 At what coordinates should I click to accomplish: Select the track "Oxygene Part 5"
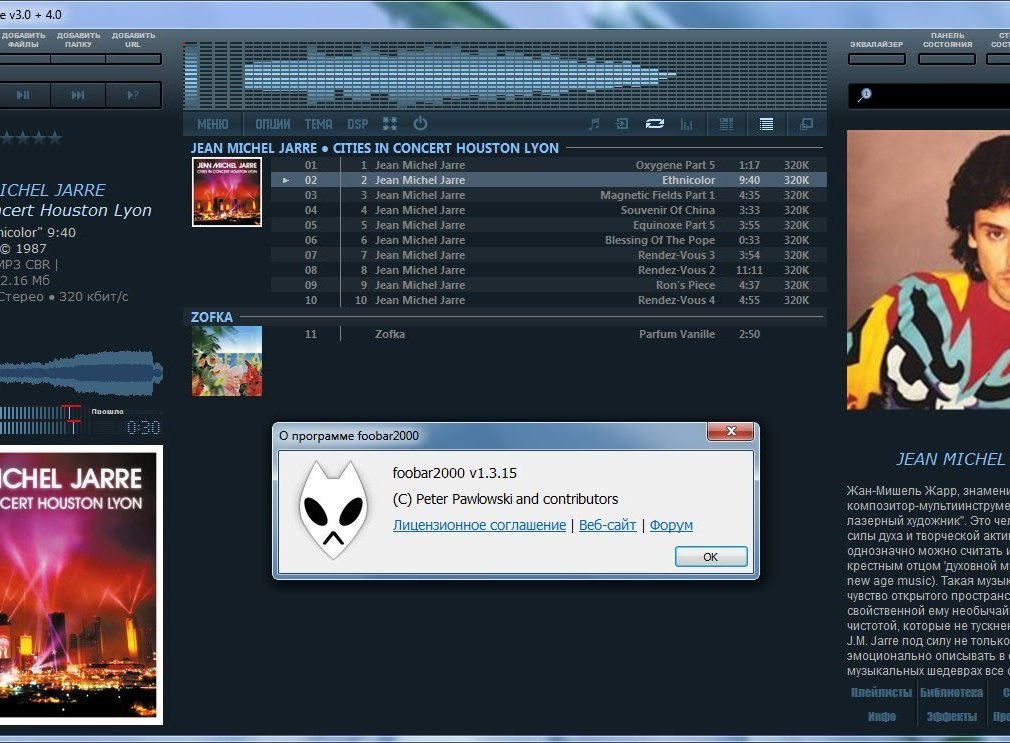click(x=548, y=165)
